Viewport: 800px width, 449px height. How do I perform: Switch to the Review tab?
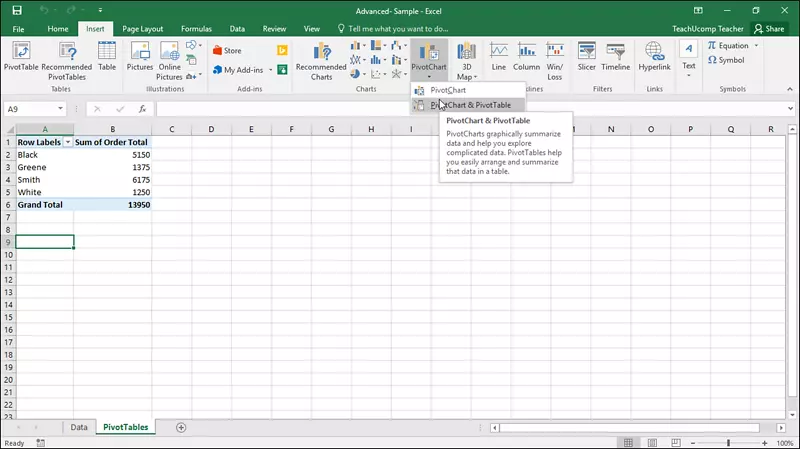(x=274, y=29)
